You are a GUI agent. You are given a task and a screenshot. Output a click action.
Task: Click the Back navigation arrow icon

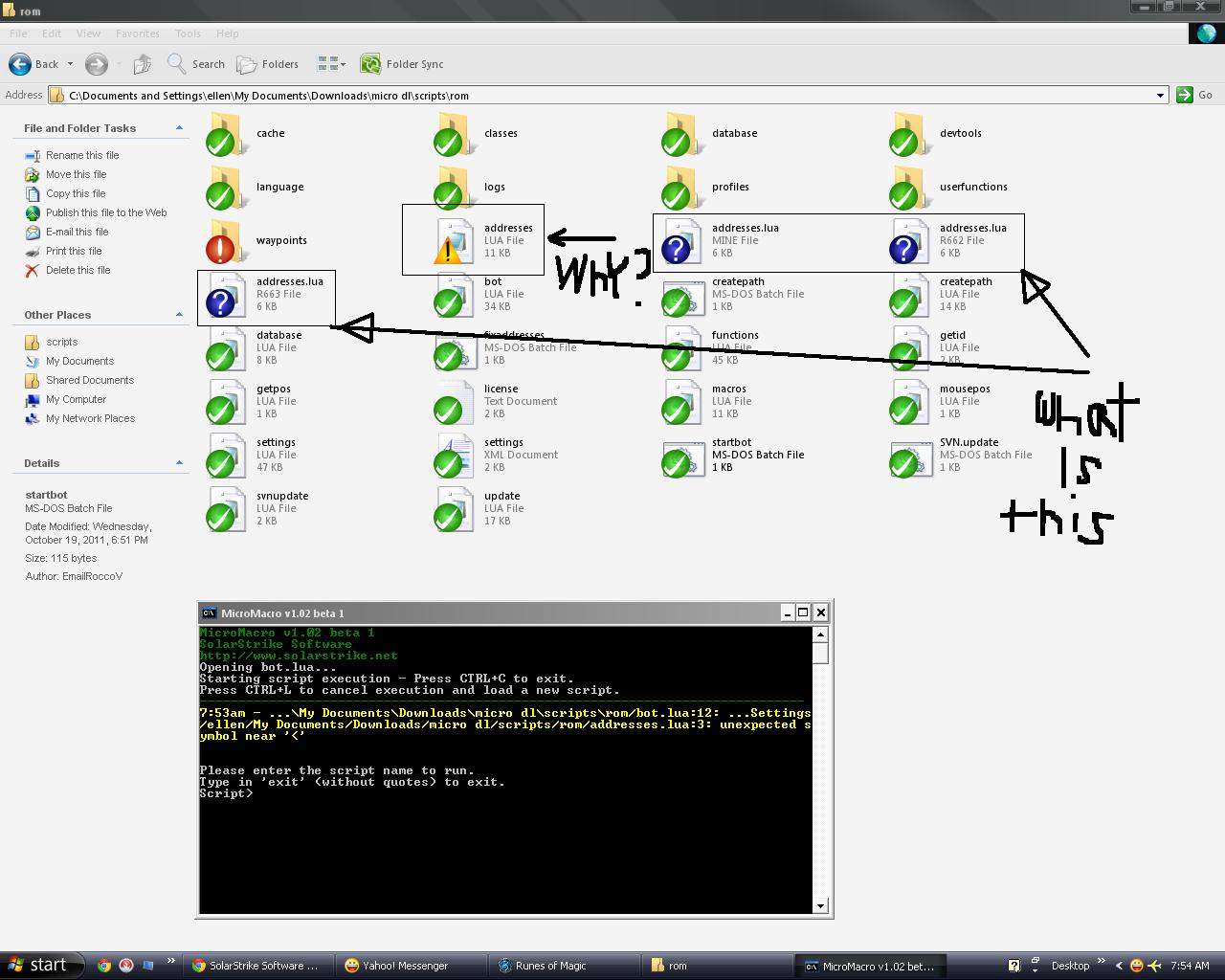pos(20,64)
